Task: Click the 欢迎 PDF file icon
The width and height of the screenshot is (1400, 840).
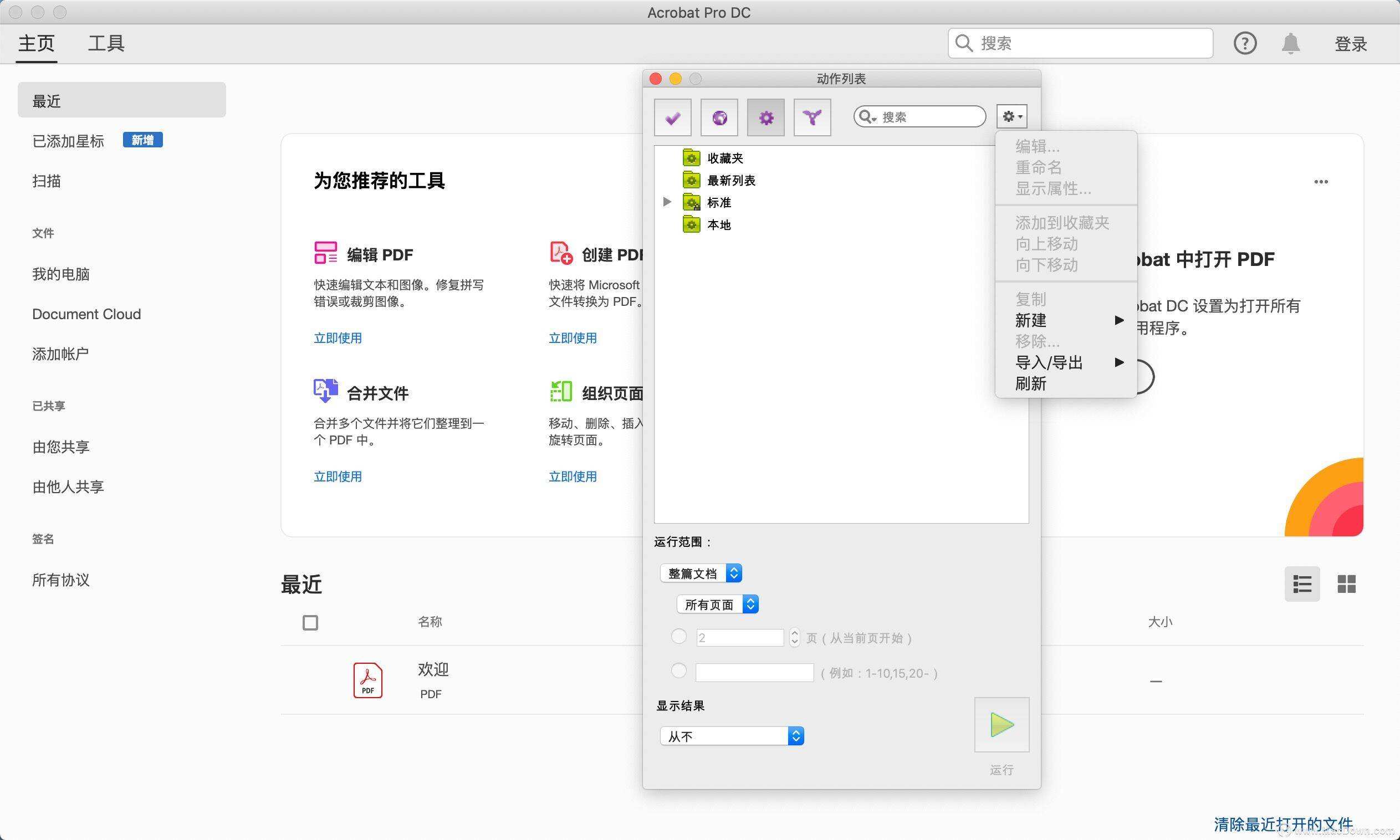Action: [367, 680]
